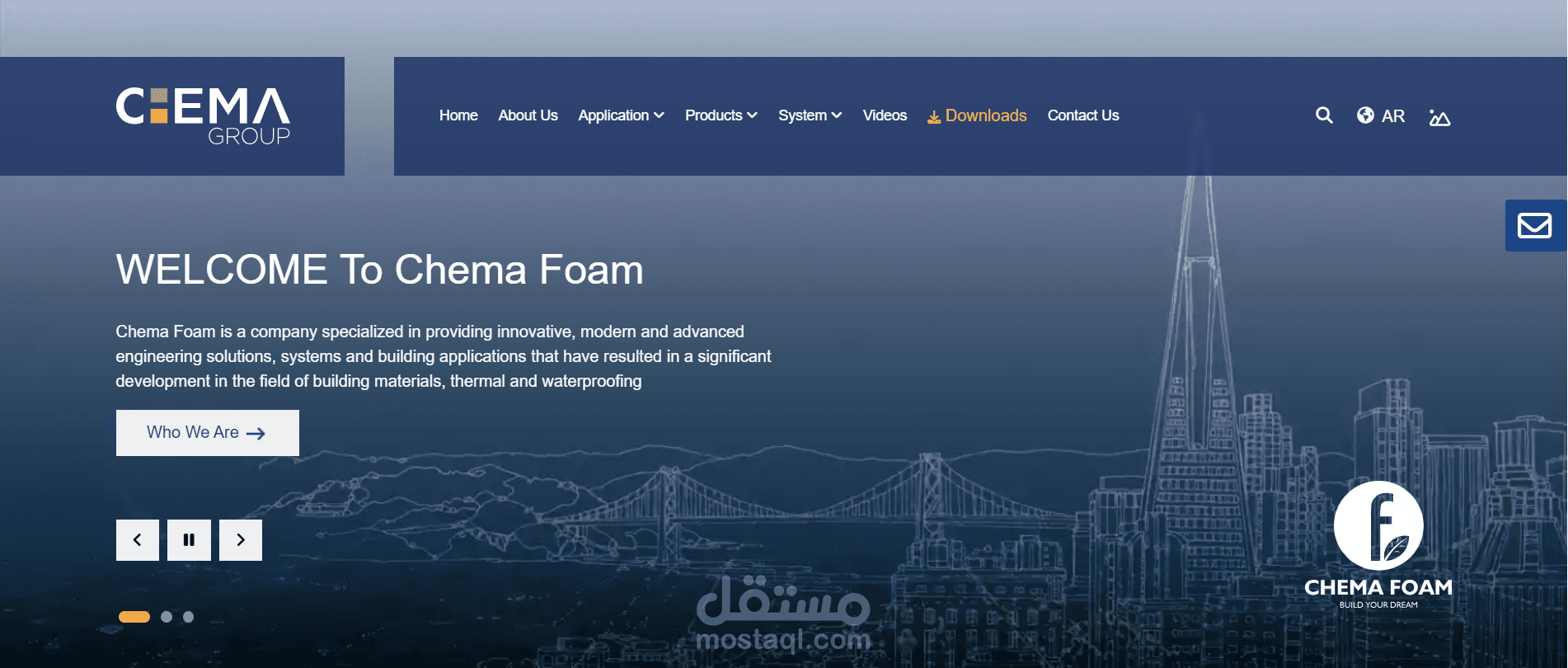
Task: Click the mountain image icon in header
Action: (1439, 117)
